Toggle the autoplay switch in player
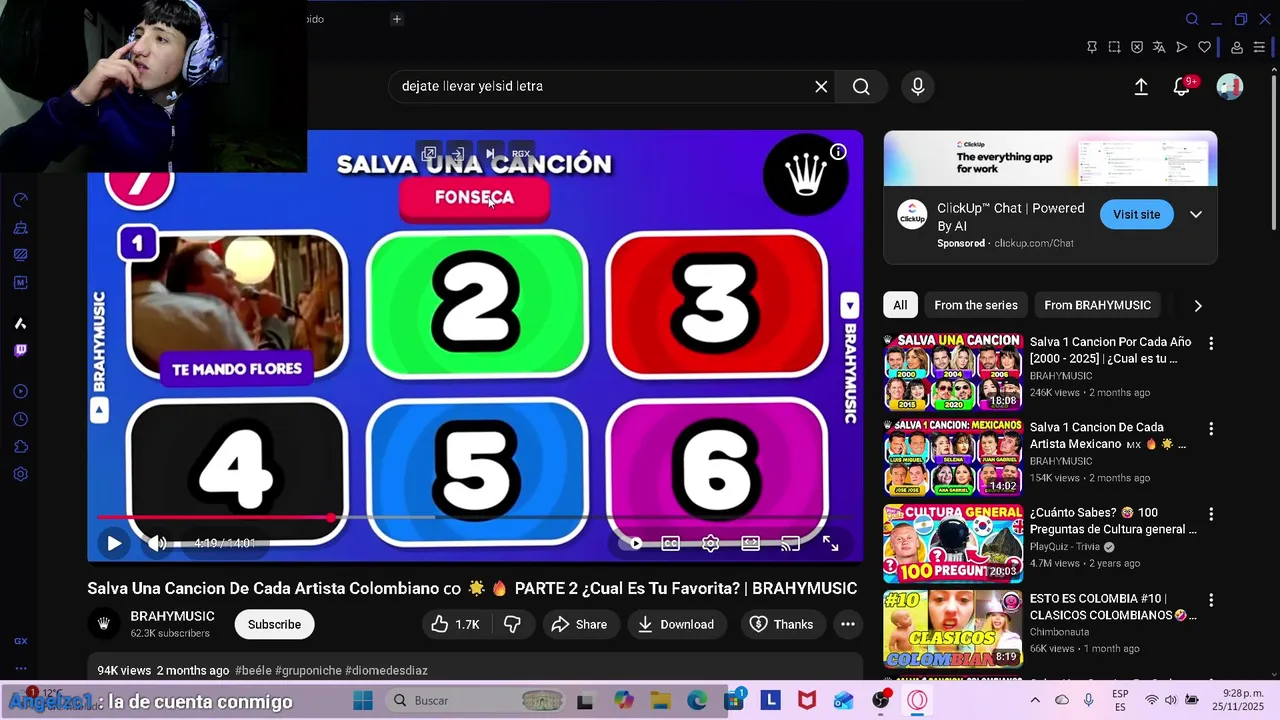 point(632,543)
